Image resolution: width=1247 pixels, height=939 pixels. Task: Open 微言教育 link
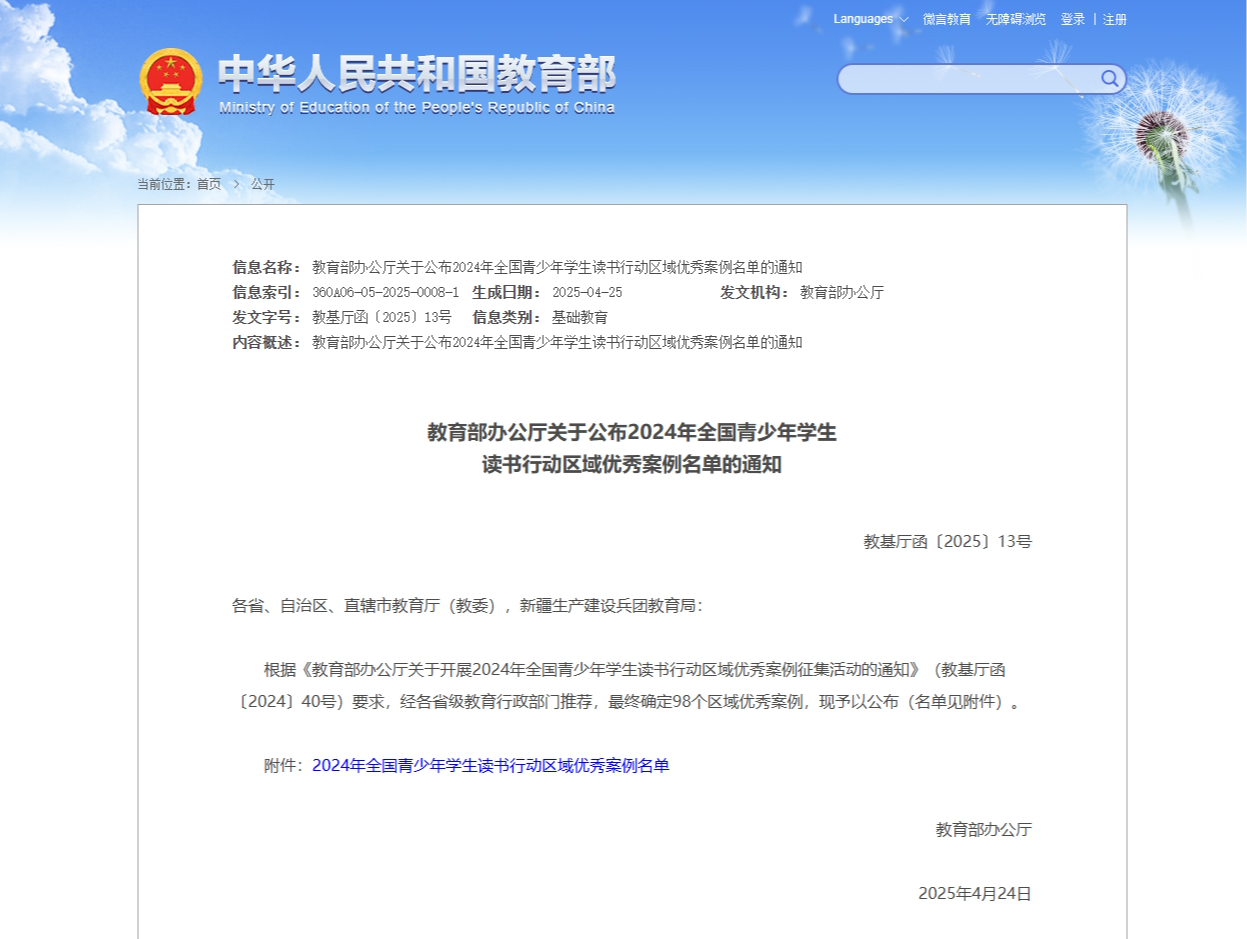(947, 19)
